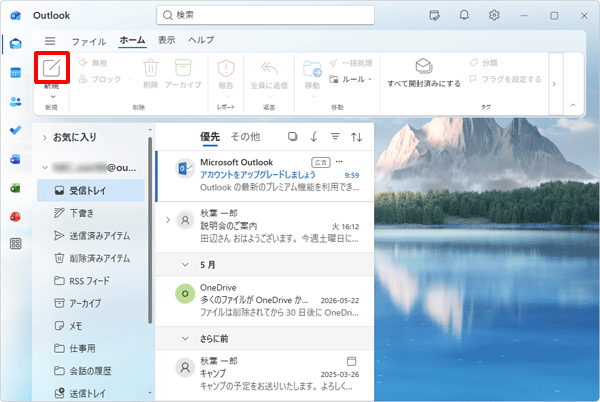This screenshot has height=402, width=600.
Task: Select the Home (ホーム) tab
Action: pos(132,40)
